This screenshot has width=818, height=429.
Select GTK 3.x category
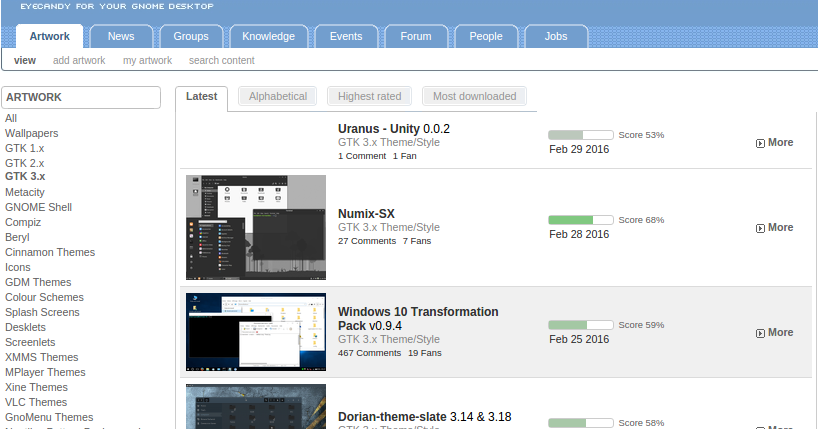[x=25, y=176]
